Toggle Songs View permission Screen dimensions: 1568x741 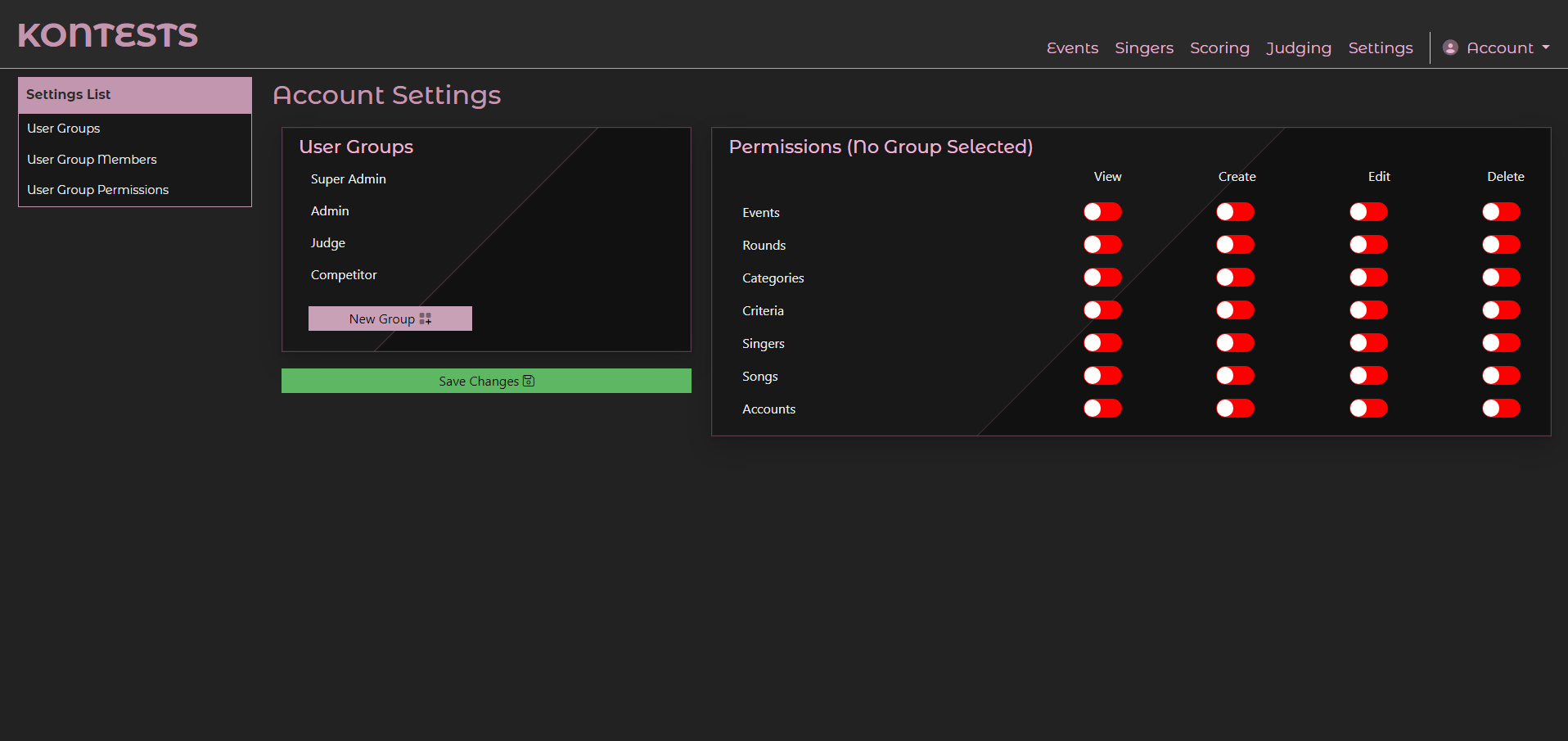pyautogui.click(x=1102, y=376)
